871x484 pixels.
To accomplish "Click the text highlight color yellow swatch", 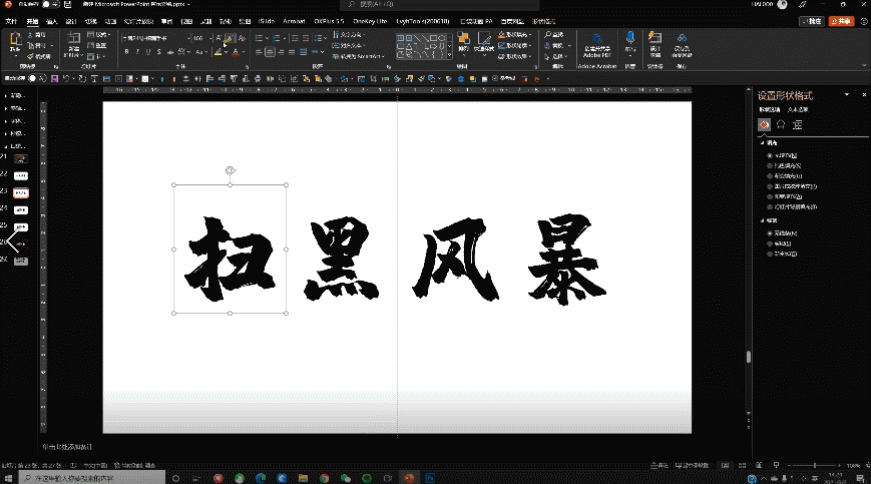I will [218, 52].
